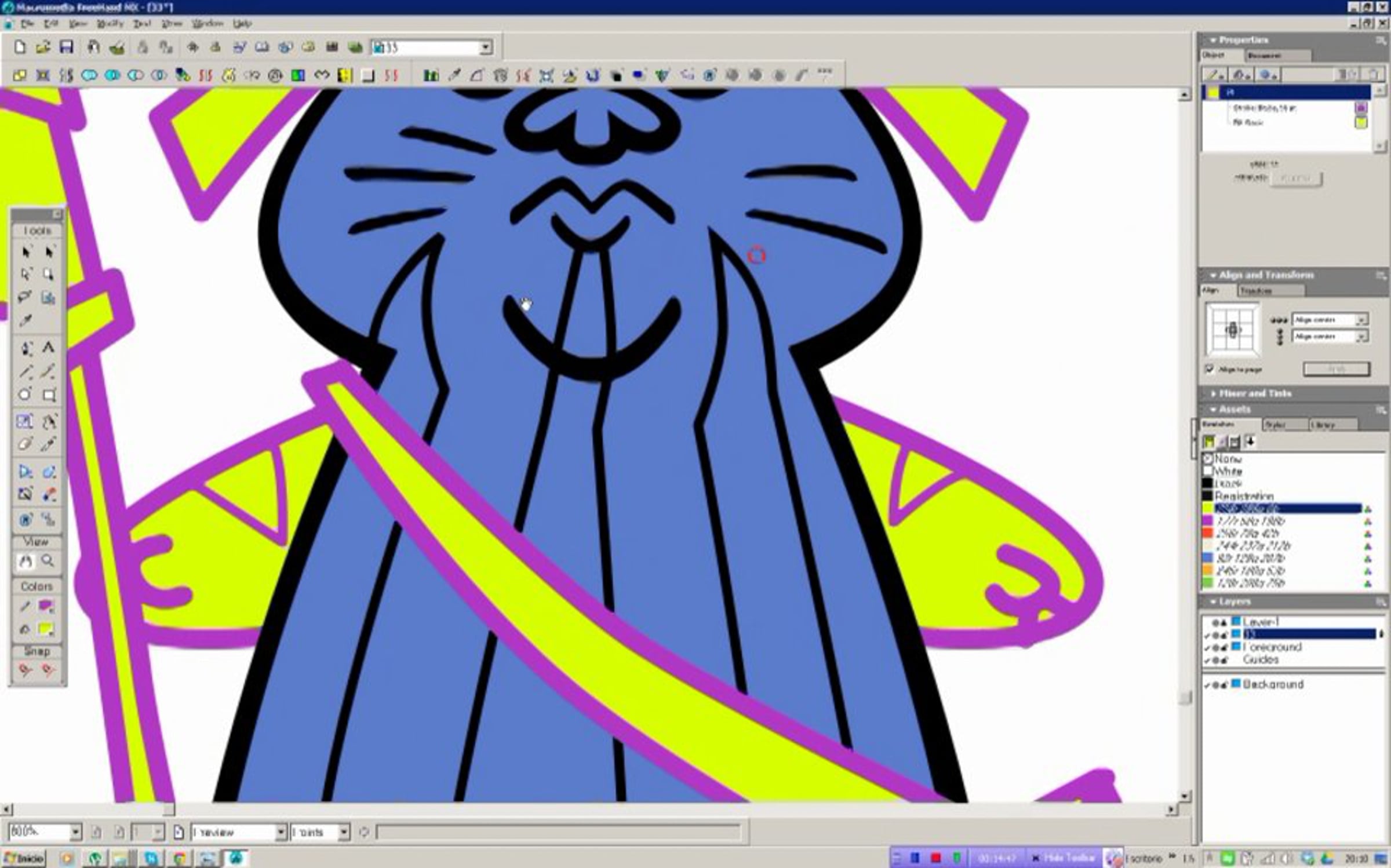Click the Inicio start button

click(x=24, y=858)
